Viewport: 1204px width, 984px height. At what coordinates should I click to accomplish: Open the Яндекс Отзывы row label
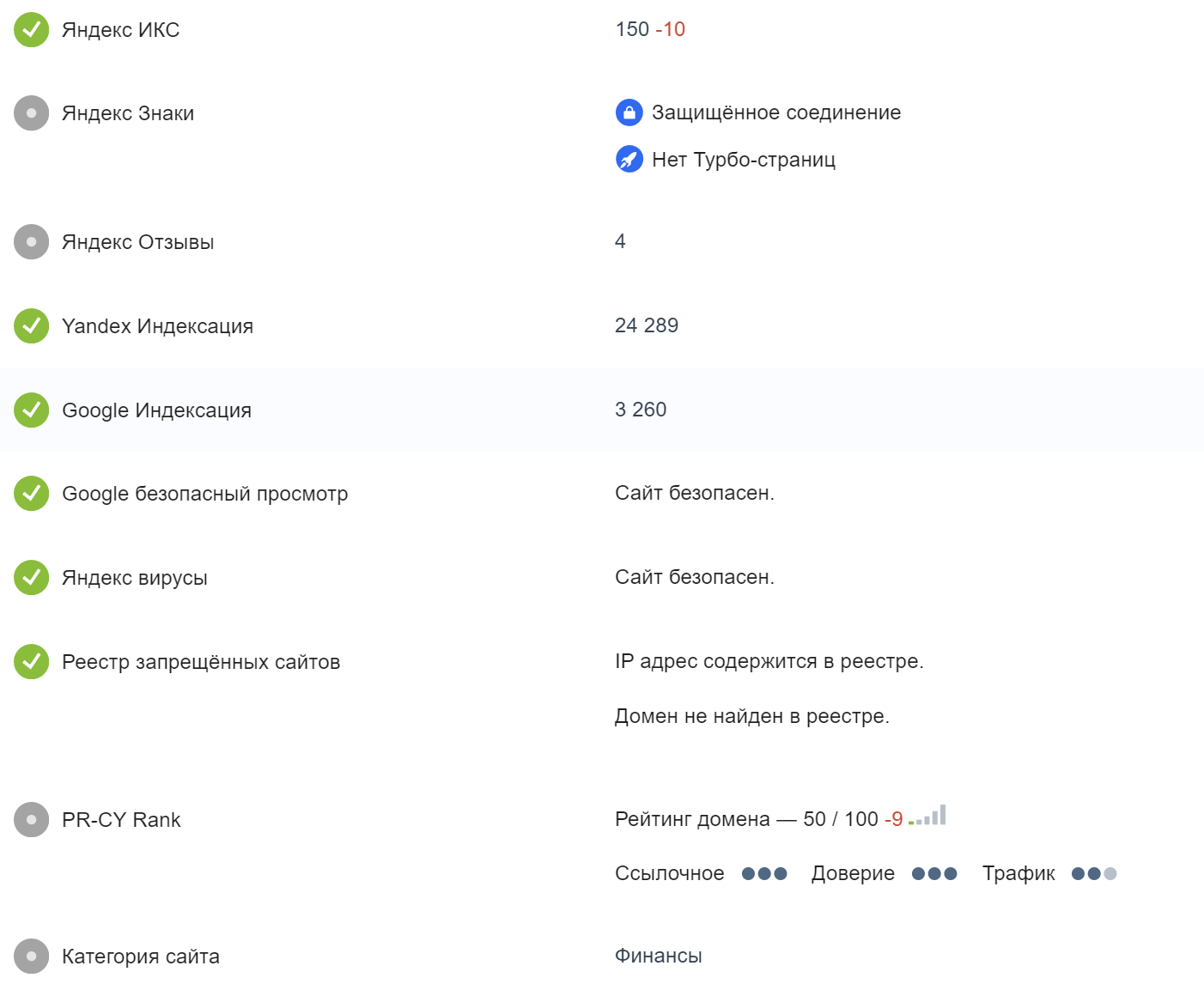click(138, 242)
